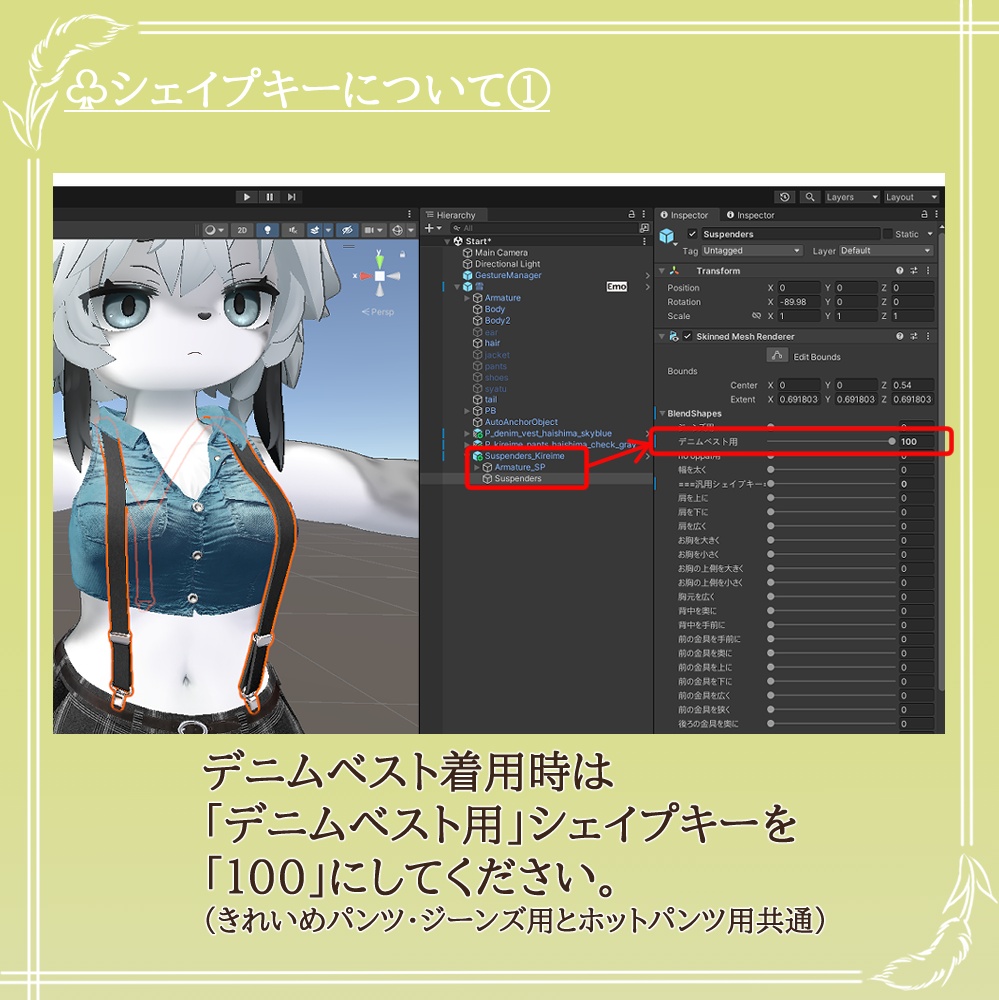Viewport: 999px width, 1000px height.
Task: Click the Hierarchy panel lock icon
Action: [x=632, y=214]
